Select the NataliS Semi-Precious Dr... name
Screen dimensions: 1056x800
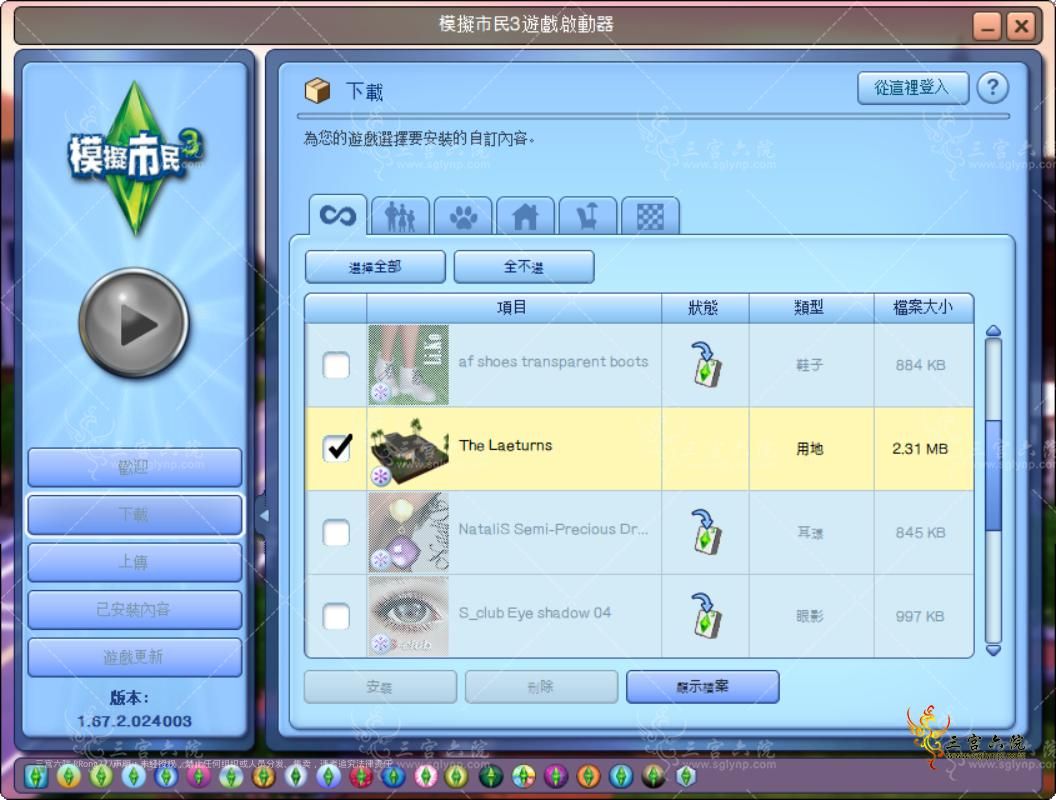pyautogui.click(x=553, y=529)
